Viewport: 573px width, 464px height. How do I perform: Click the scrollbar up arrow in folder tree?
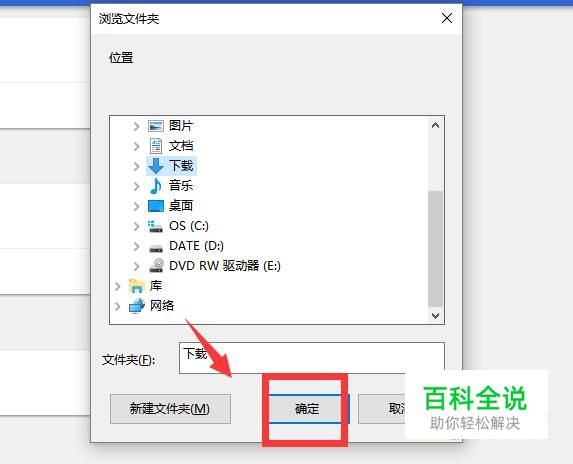[435, 125]
